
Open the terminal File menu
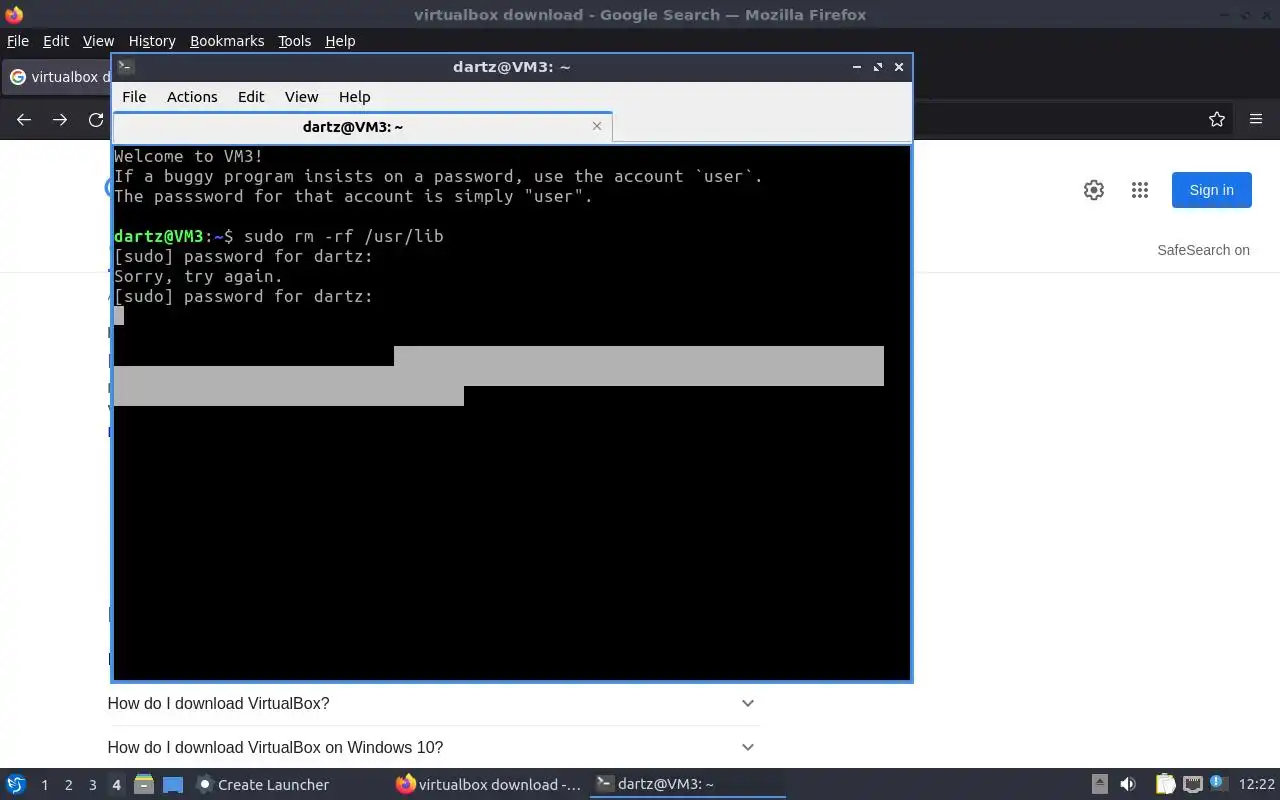[x=134, y=97]
